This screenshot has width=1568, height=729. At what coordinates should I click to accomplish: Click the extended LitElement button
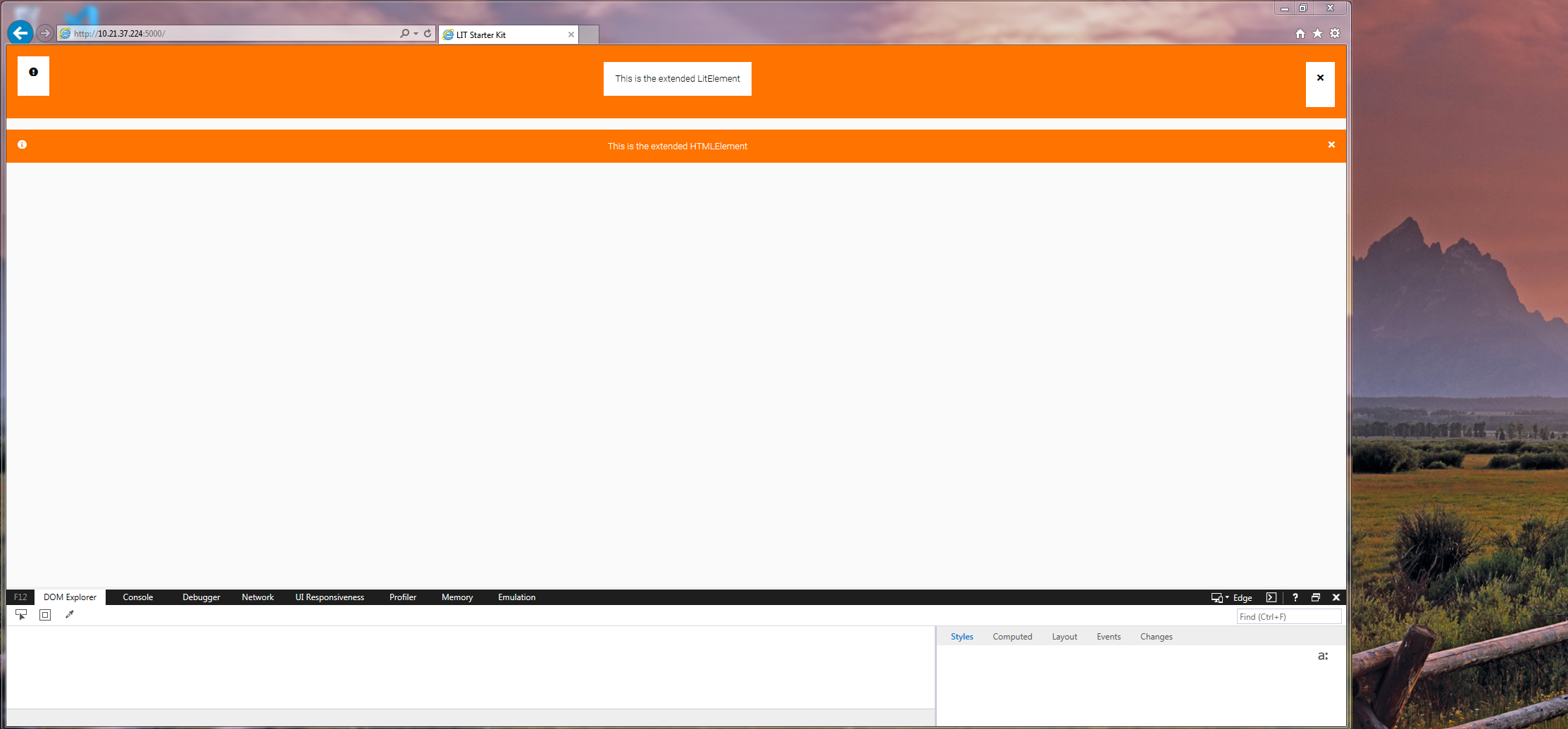(677, 78)
